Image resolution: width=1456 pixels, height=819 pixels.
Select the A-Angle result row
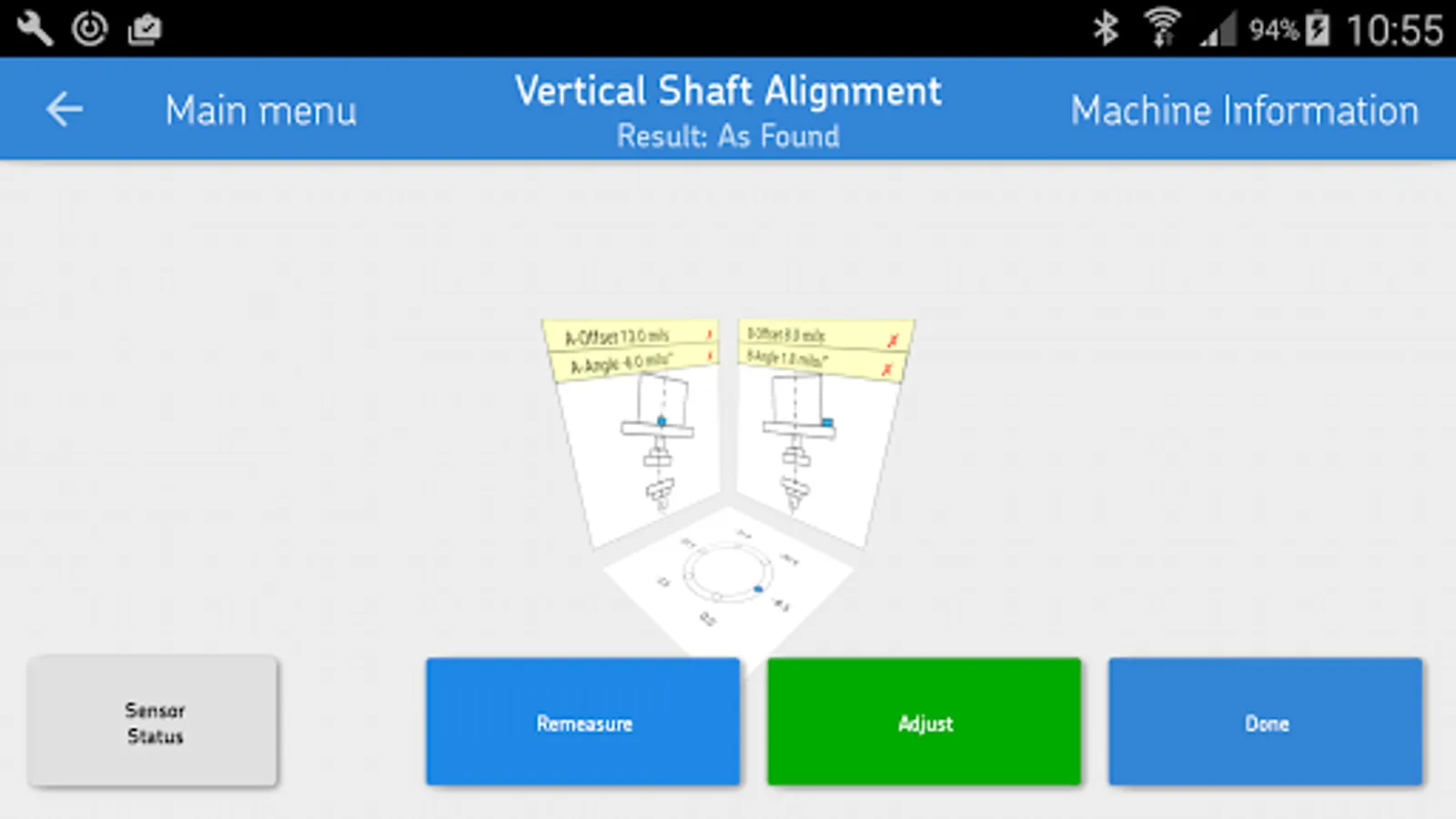coord(634,363)
